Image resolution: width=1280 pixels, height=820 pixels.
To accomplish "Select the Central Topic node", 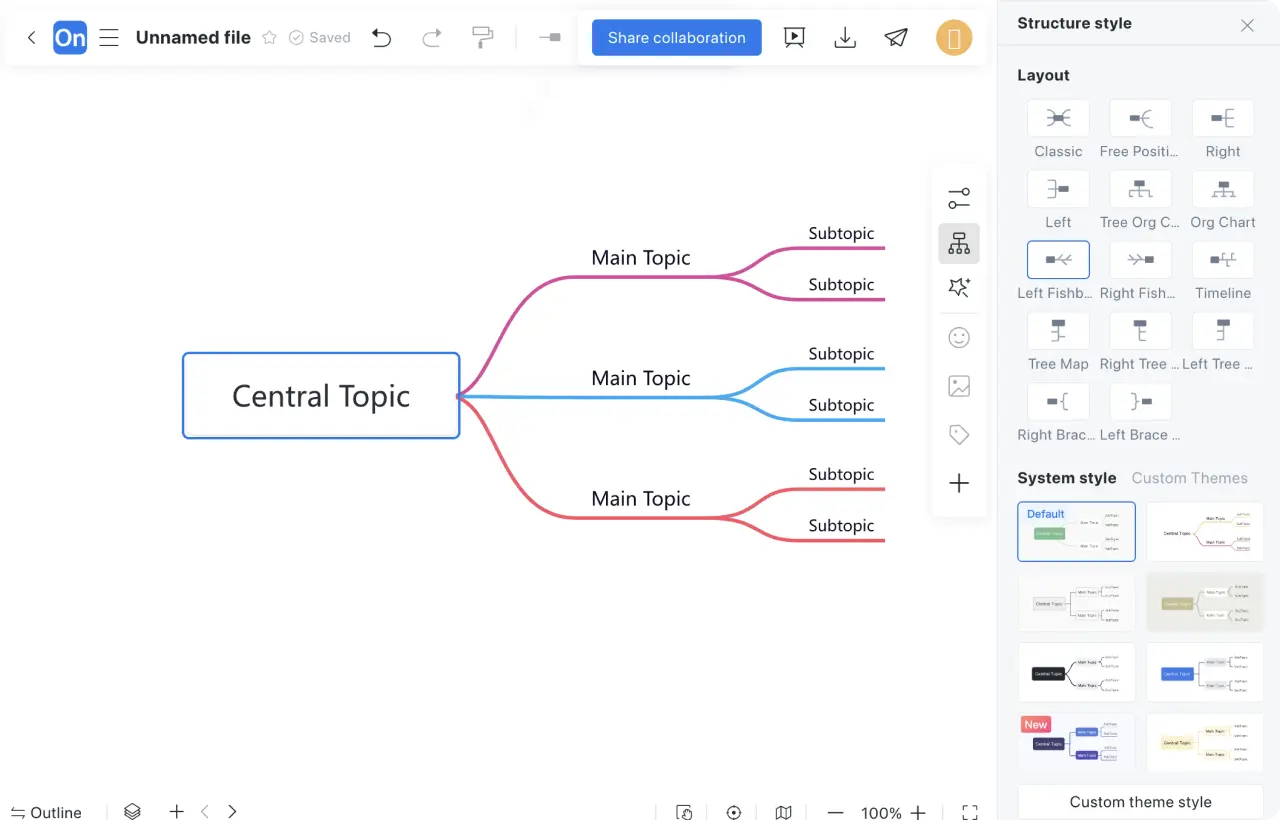I will point(321,396).
